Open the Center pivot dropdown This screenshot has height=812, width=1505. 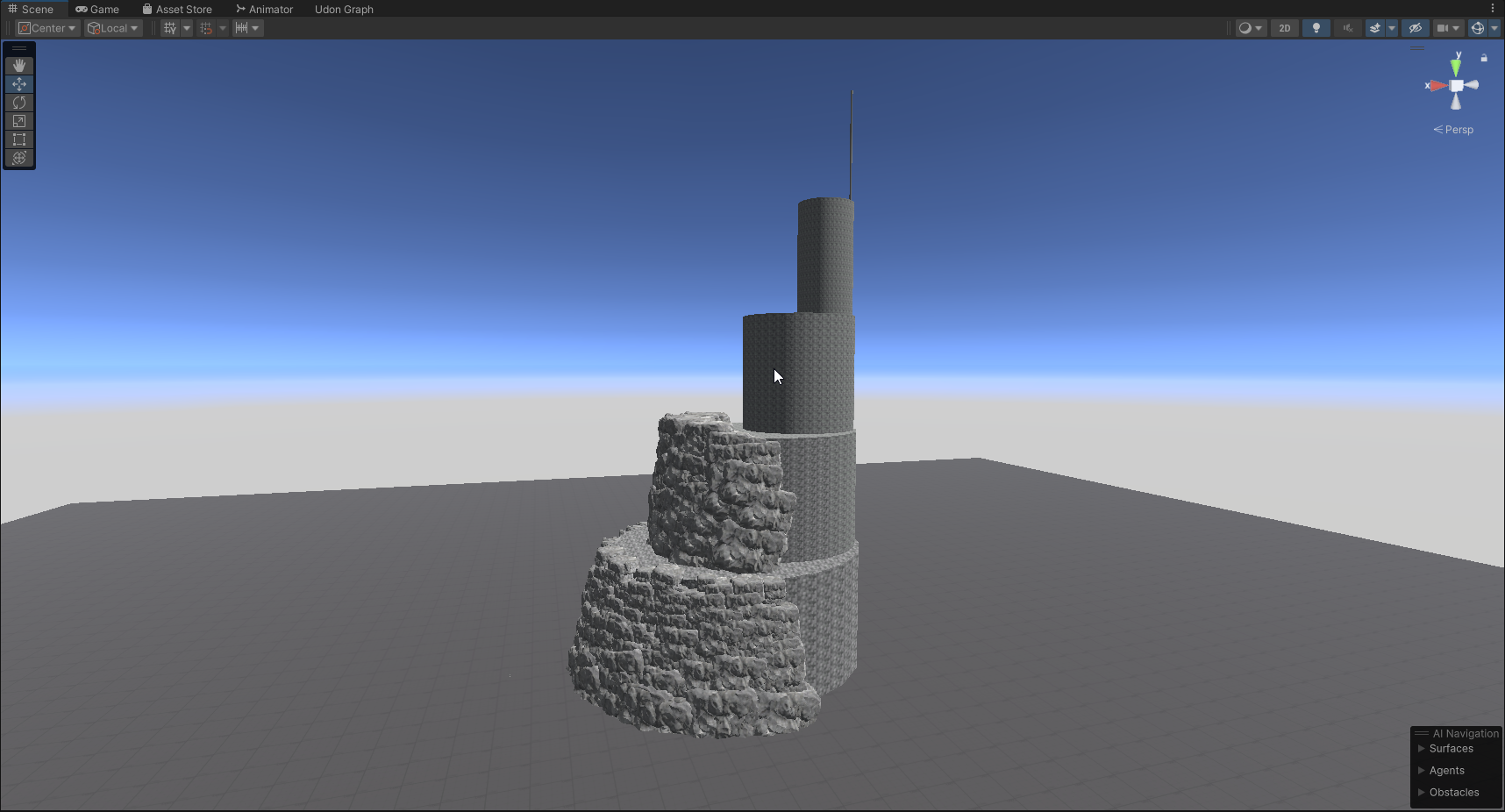click(x=48, y=28)
